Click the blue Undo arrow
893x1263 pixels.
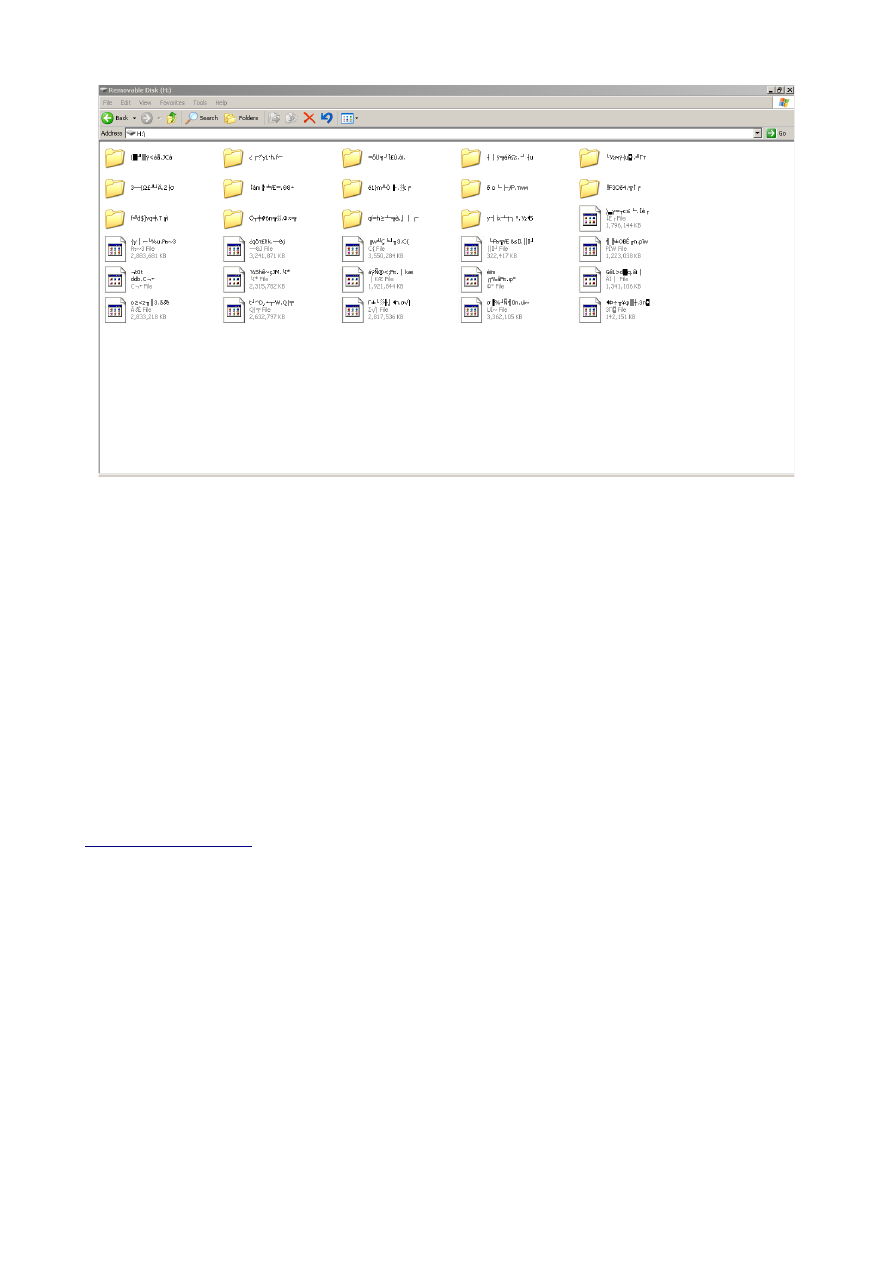pos(326,118)
